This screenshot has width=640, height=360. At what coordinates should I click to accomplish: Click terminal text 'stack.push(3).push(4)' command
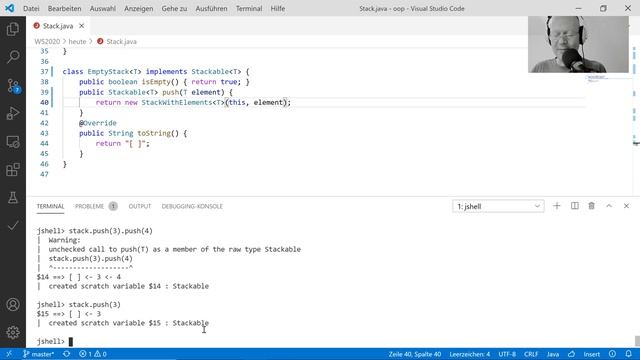coord(111,231)
